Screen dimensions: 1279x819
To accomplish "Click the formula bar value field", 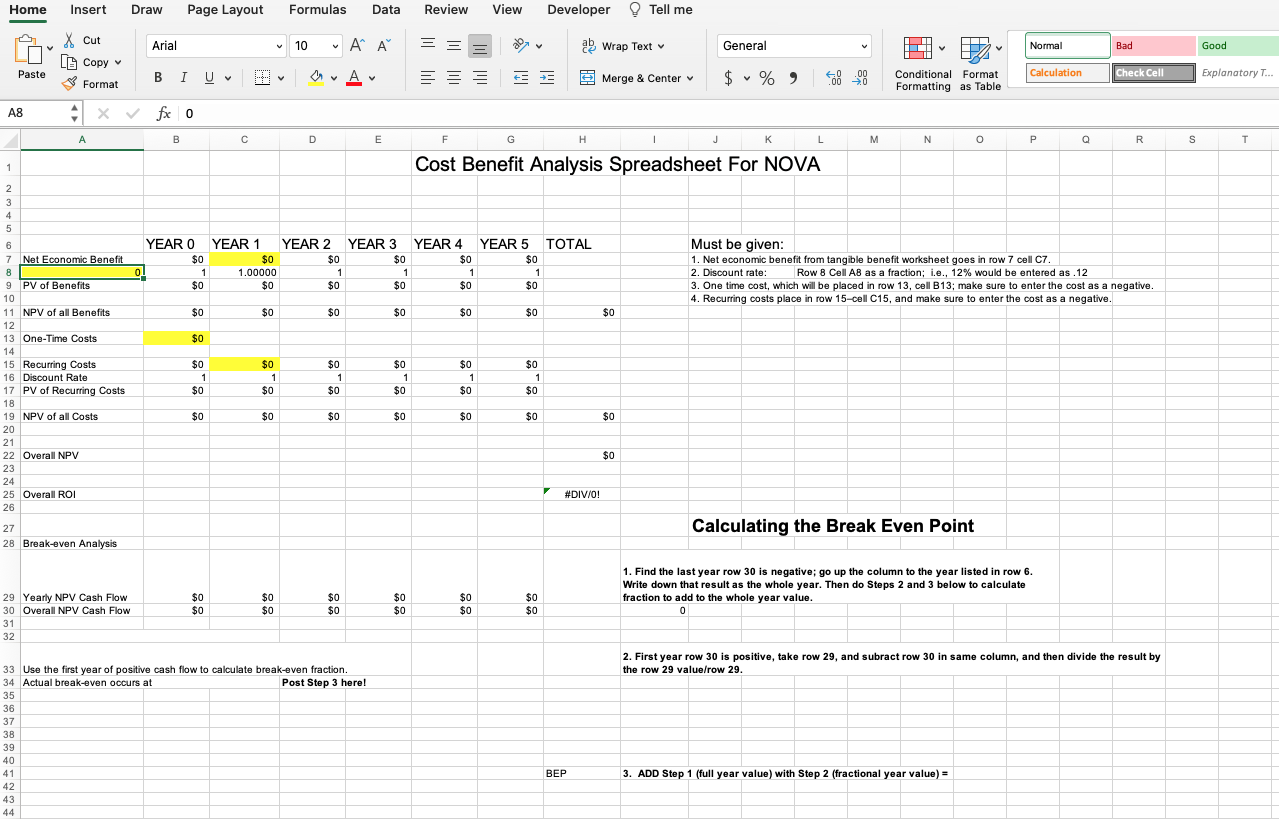I will coord(728,113).
